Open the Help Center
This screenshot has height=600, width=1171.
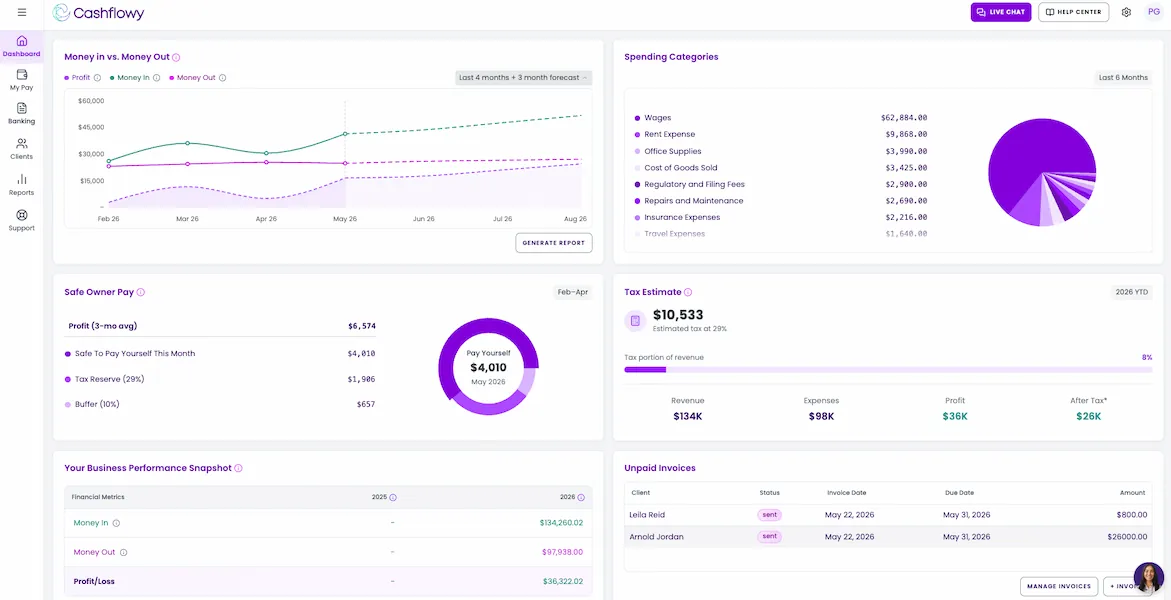(1073, 12)
